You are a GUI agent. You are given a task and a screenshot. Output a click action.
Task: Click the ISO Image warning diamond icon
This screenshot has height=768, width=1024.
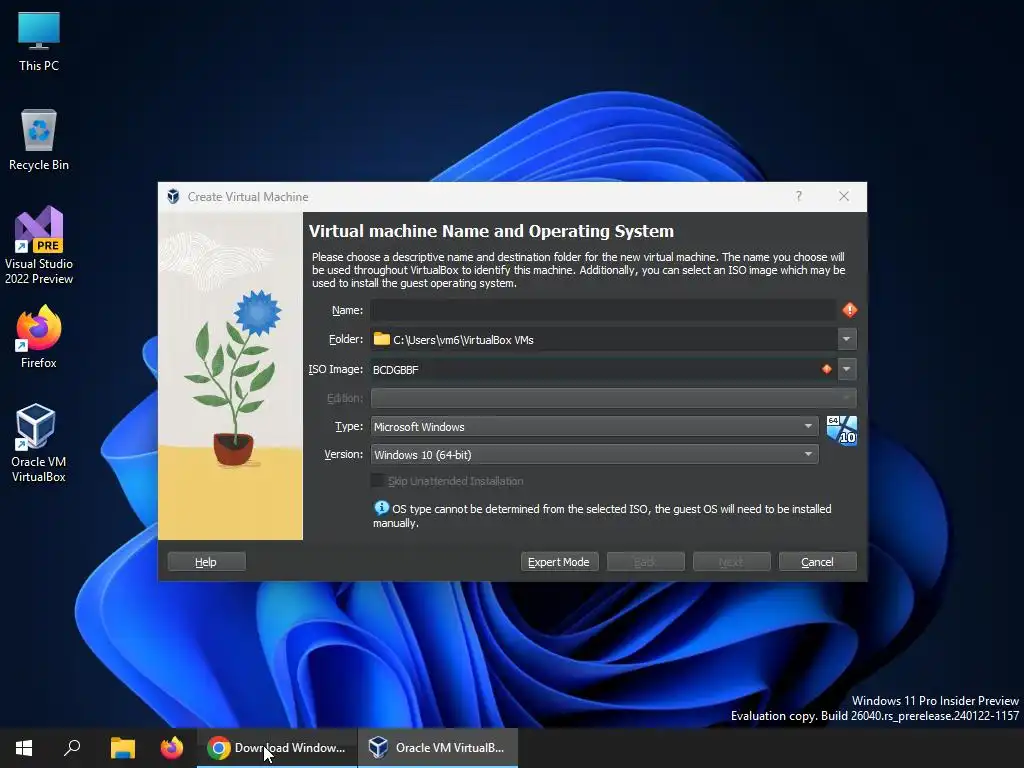(x=827, y=369)
